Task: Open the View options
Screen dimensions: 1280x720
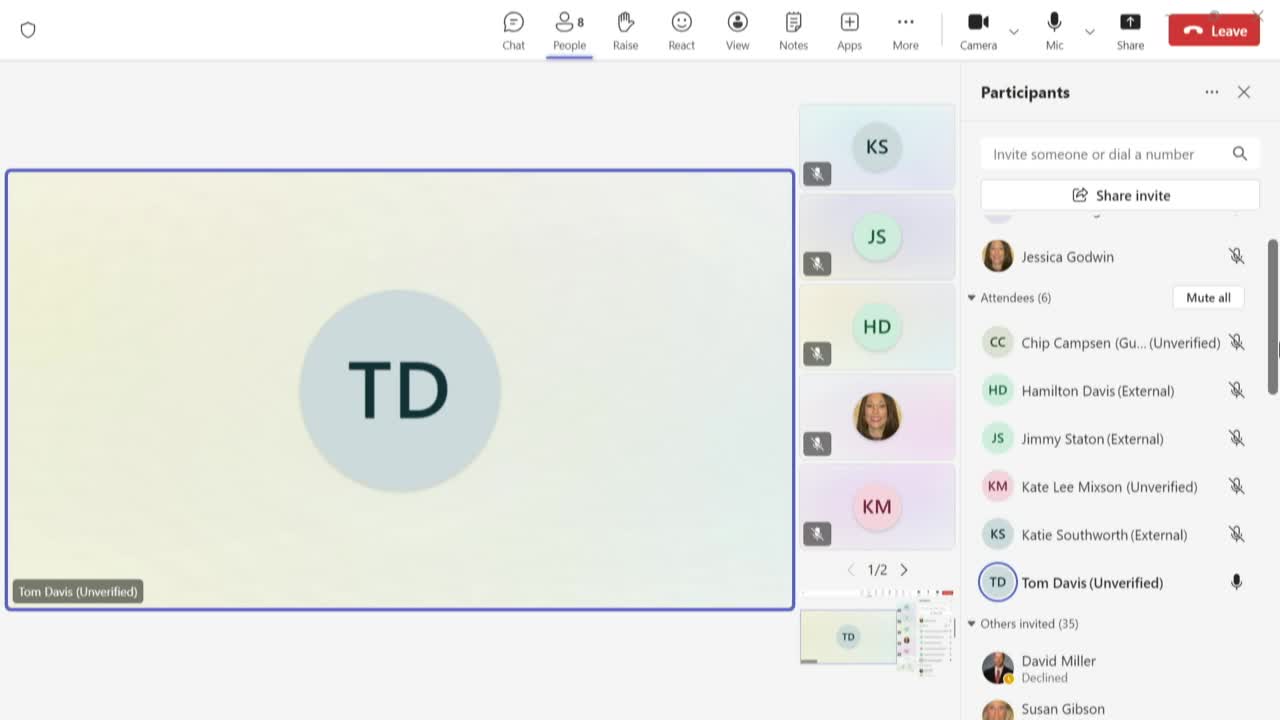Action: pyautogui.click(x=737, y=31)
